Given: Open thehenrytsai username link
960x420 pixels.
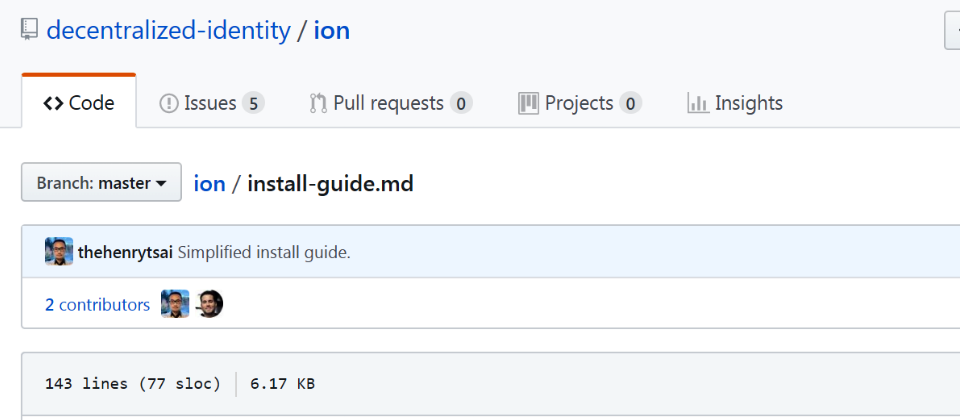Looking at the screenshot, I should (x=126, y=252).
